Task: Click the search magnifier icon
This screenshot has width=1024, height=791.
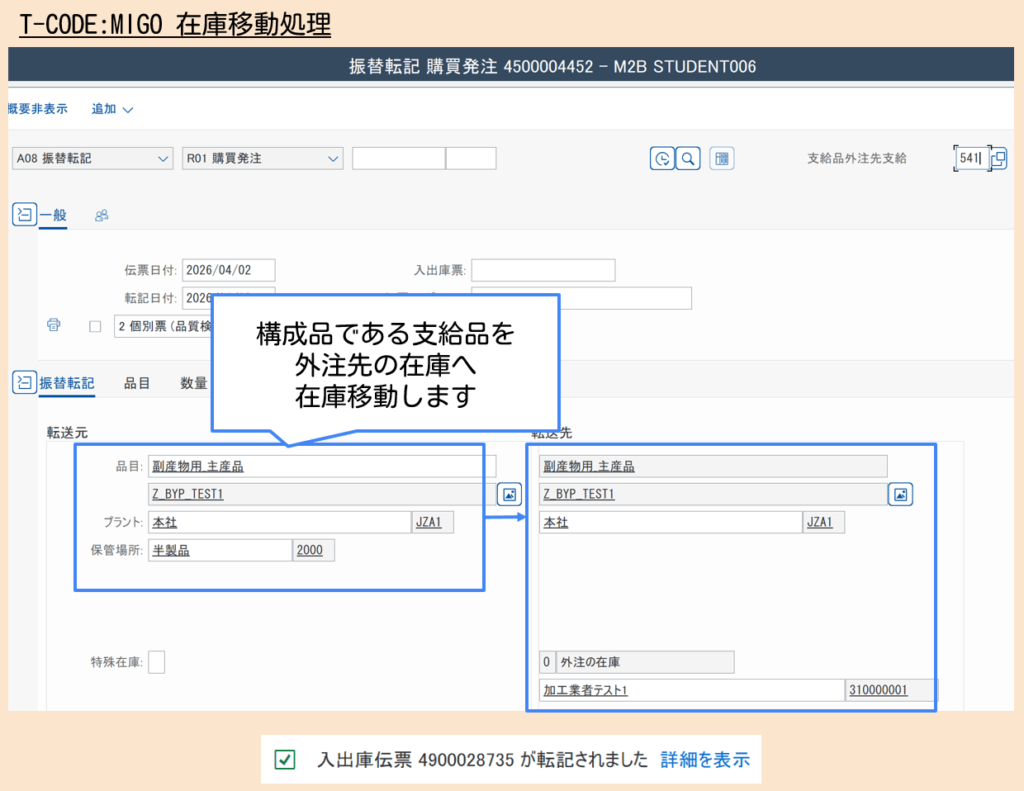Action: coord(687,158)
